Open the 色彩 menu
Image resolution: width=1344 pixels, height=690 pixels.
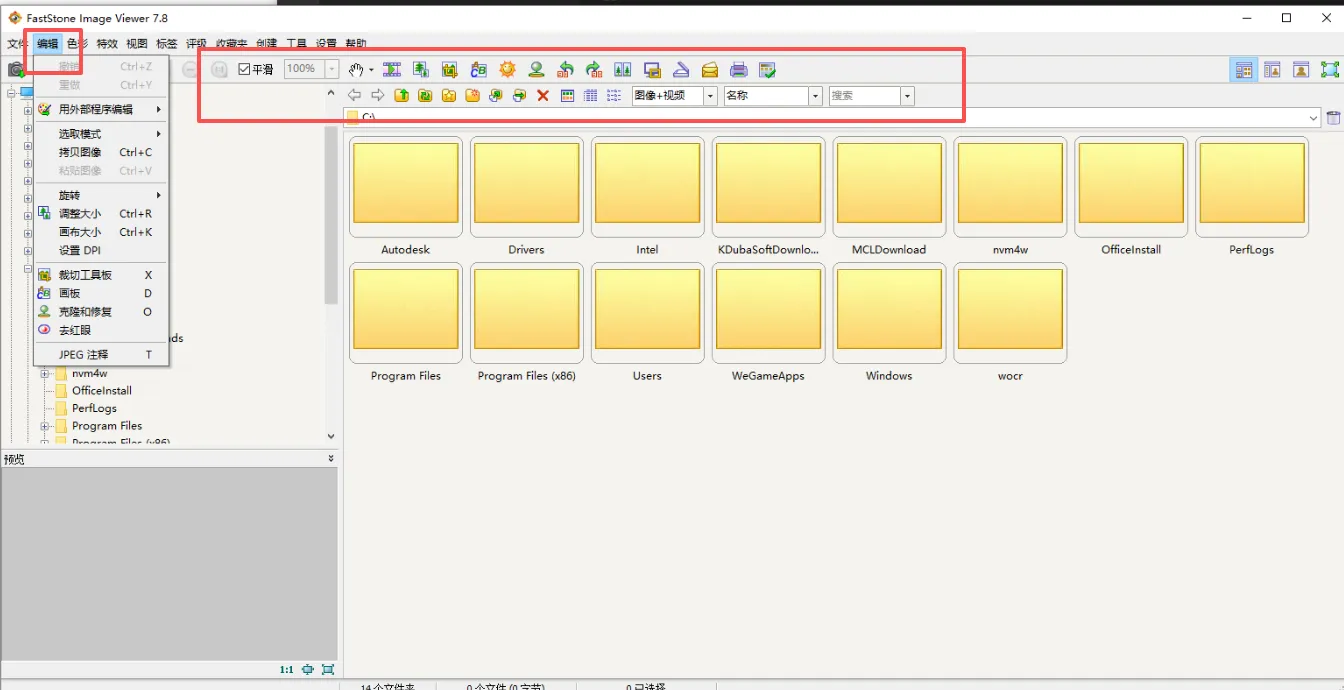pos(77,44)
